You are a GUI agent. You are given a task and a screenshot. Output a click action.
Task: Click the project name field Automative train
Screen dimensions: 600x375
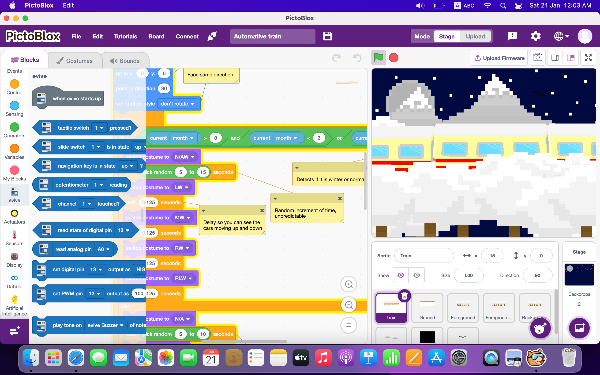(272, 36)
